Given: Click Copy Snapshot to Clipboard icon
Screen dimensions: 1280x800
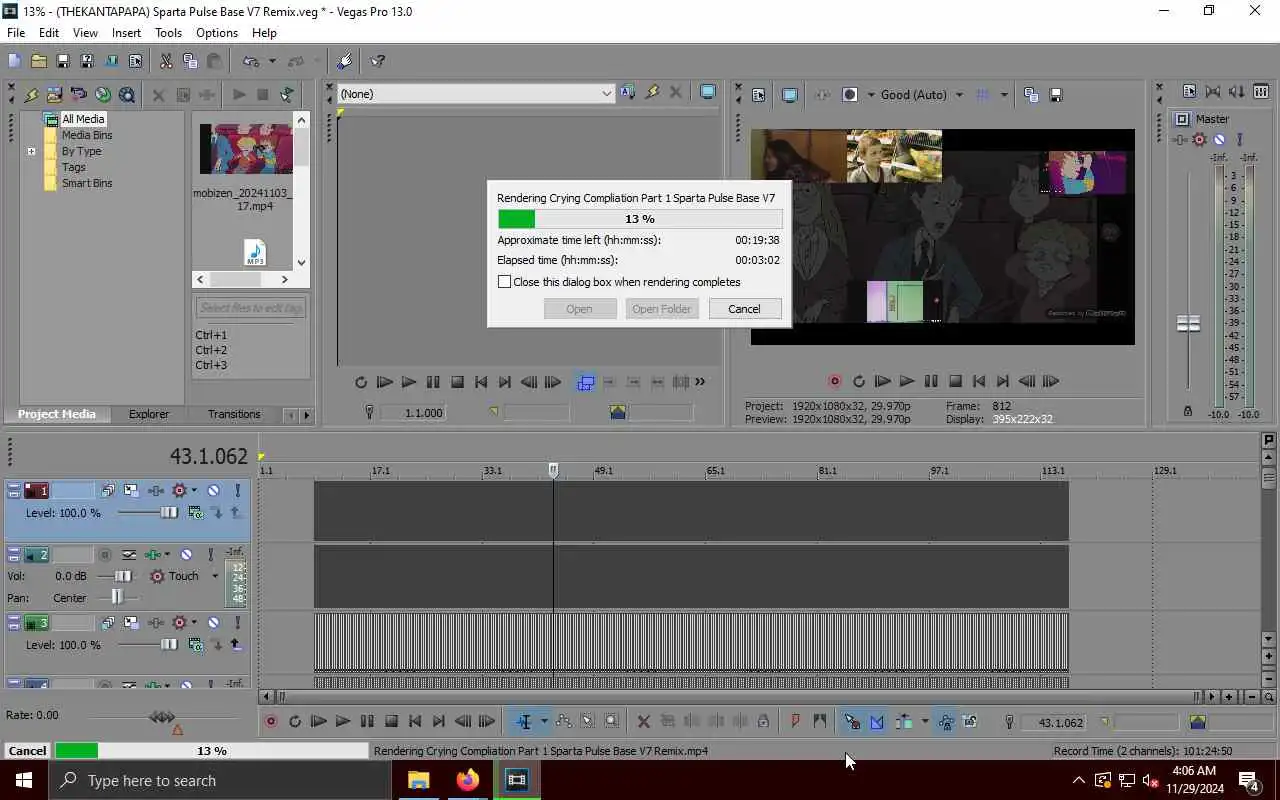Looking at the screenshot, I should 1031,95.
